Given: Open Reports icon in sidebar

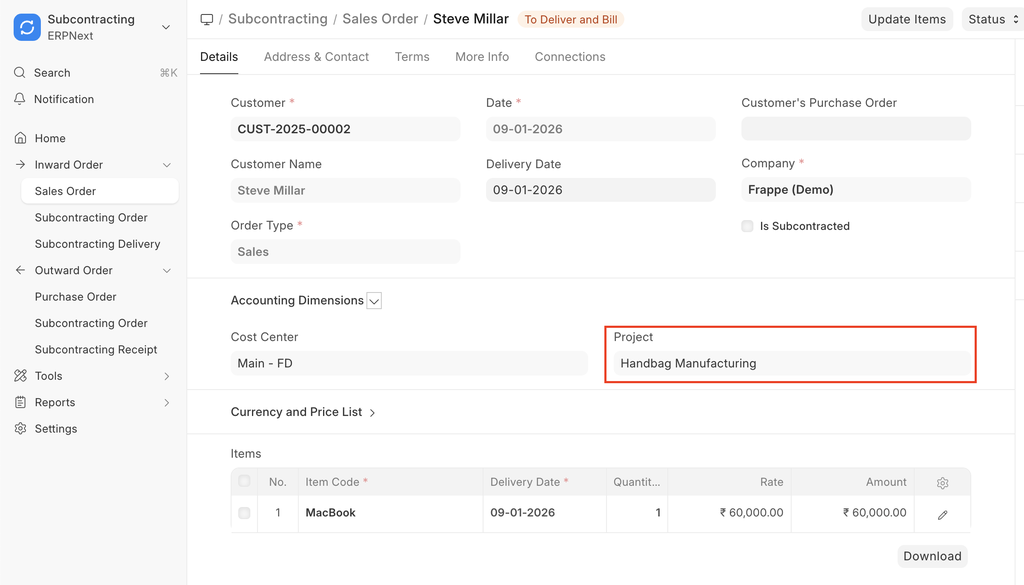Looking at the screenshot, I should [20, 402].
